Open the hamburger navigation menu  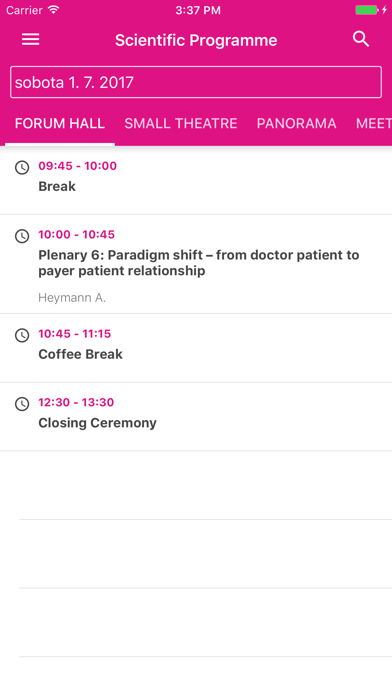31,40
